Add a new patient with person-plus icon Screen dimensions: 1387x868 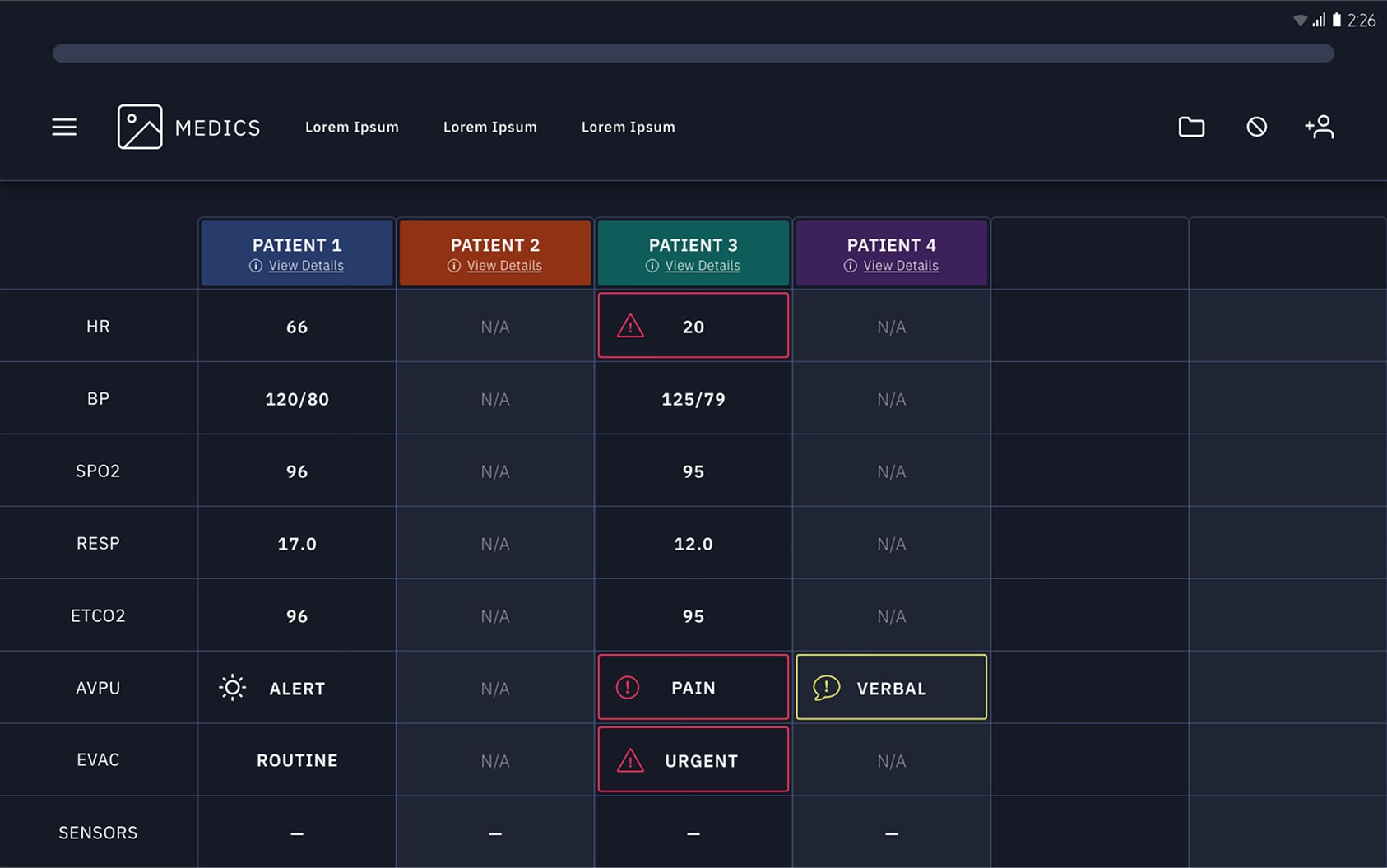click(x=1320, y=127)
